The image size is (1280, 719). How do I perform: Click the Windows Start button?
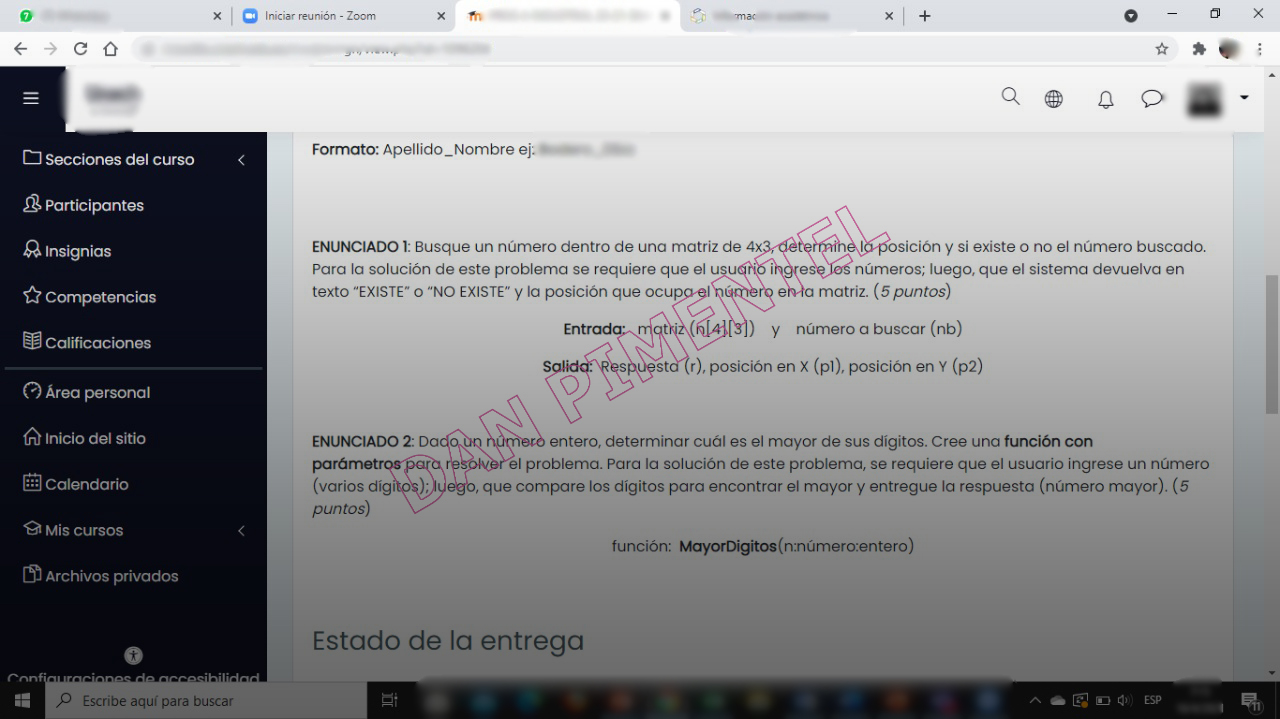21,699
